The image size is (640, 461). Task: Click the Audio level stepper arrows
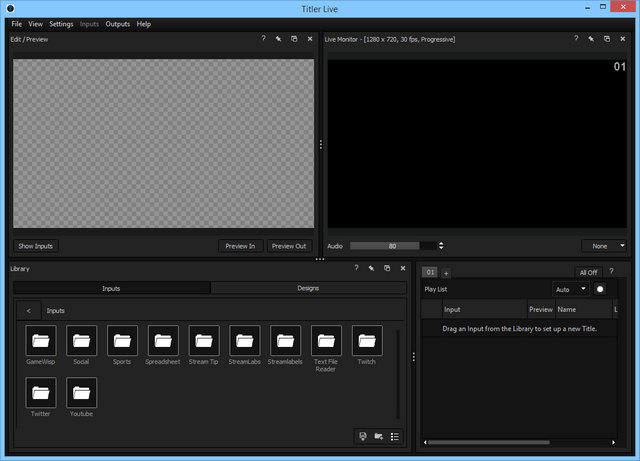pos(441,246)
